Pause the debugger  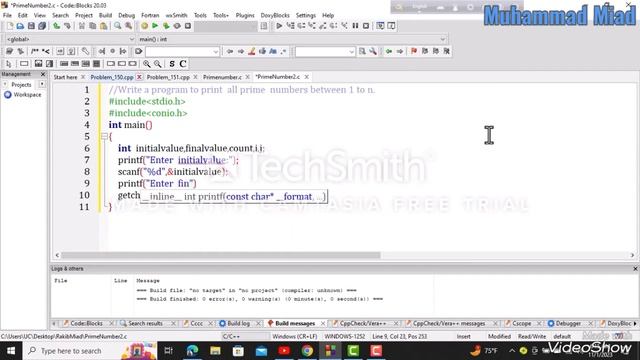pyautogui.click(x=355, y=26)
